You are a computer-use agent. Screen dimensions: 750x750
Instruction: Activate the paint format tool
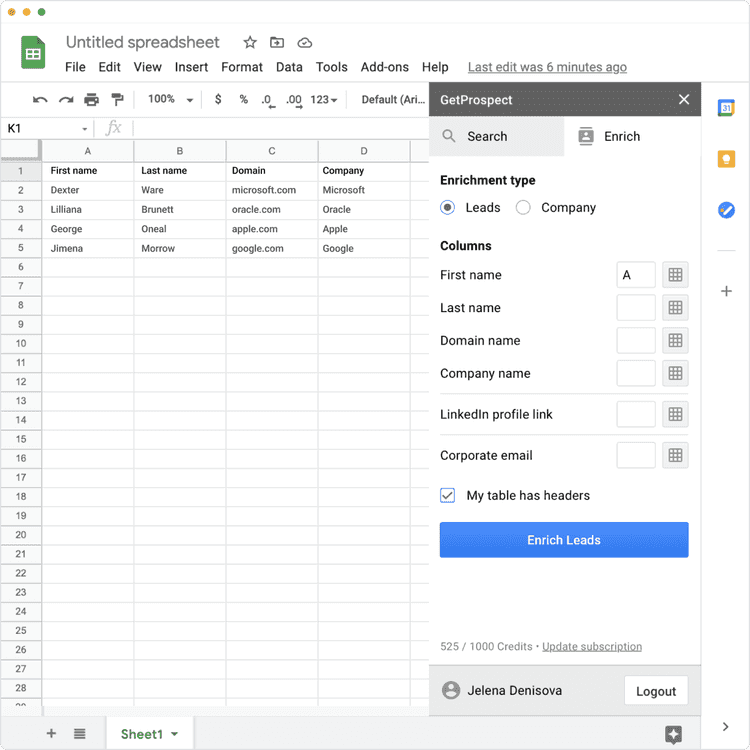117,99
